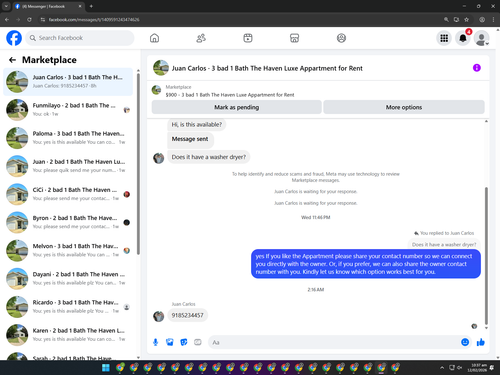Viewport: 500px width, 375px height.
Task: Click the conversation list scrollbar
Action: (x=138, y=163)
